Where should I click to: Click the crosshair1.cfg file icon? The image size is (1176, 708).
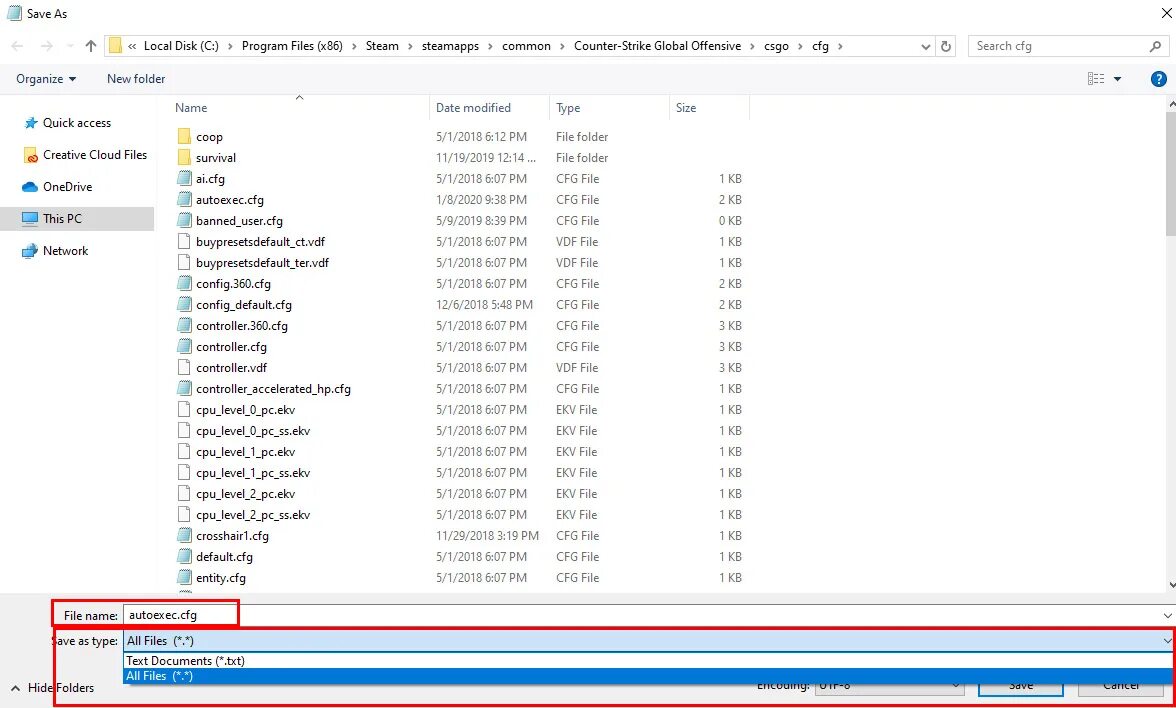184,536
